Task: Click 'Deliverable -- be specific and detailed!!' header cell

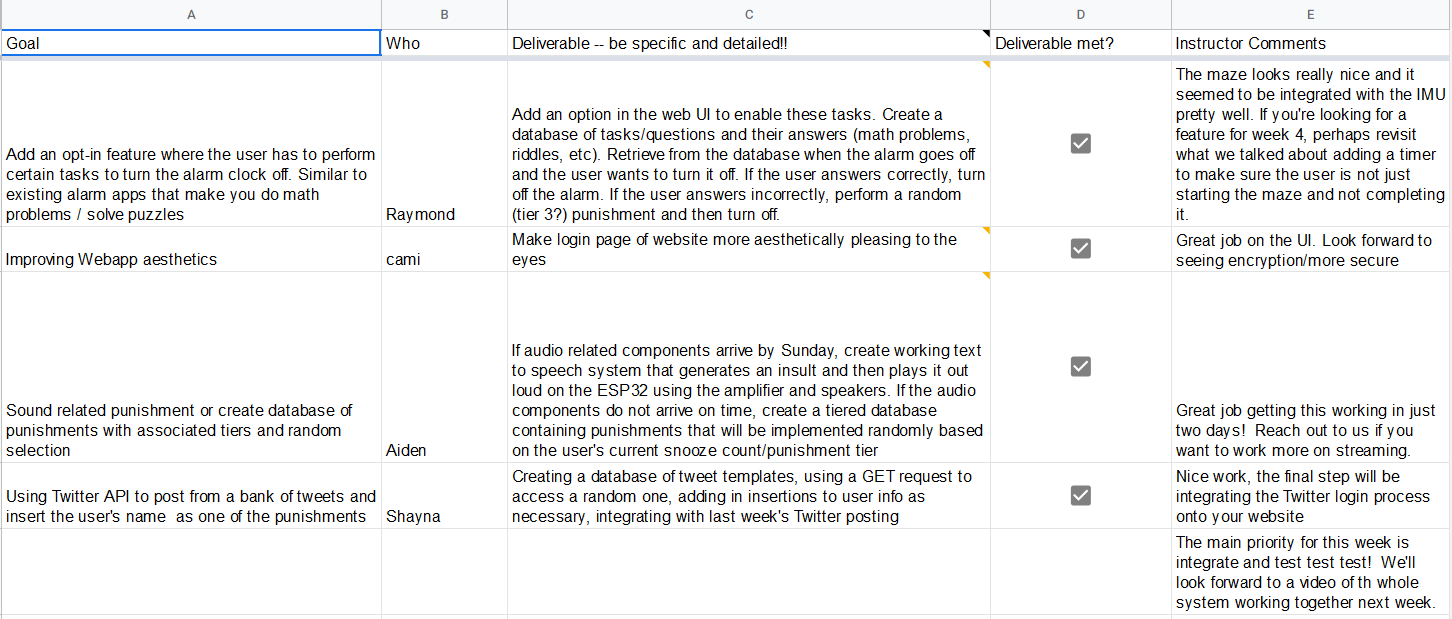Action: 749,43
